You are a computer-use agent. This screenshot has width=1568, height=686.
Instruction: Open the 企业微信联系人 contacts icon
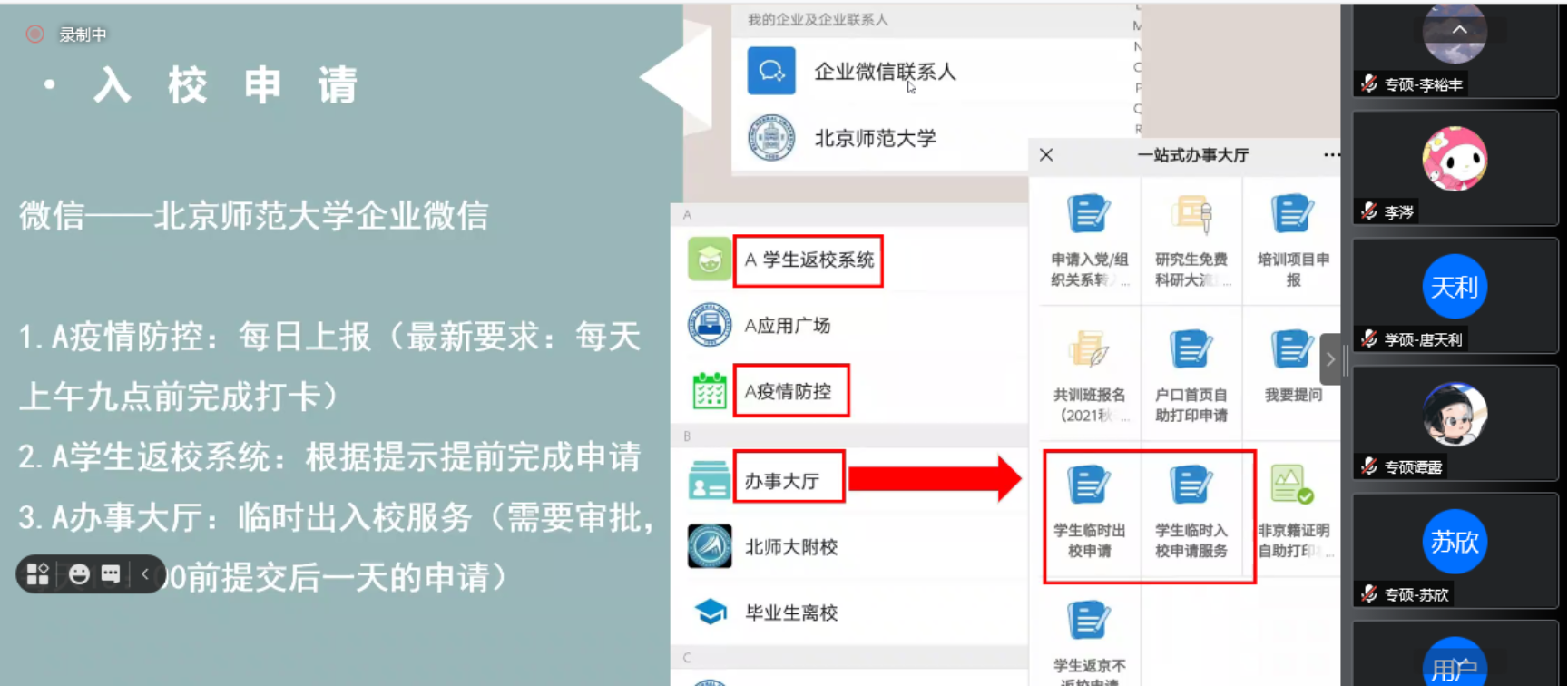point(771,71)
